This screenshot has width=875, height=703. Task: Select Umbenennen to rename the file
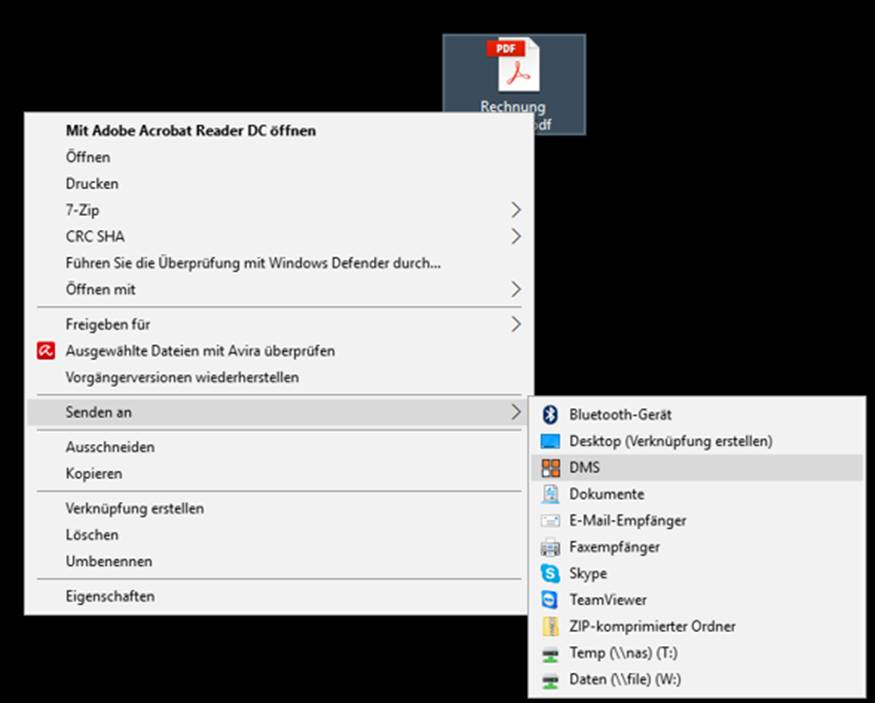click(279, 561)
